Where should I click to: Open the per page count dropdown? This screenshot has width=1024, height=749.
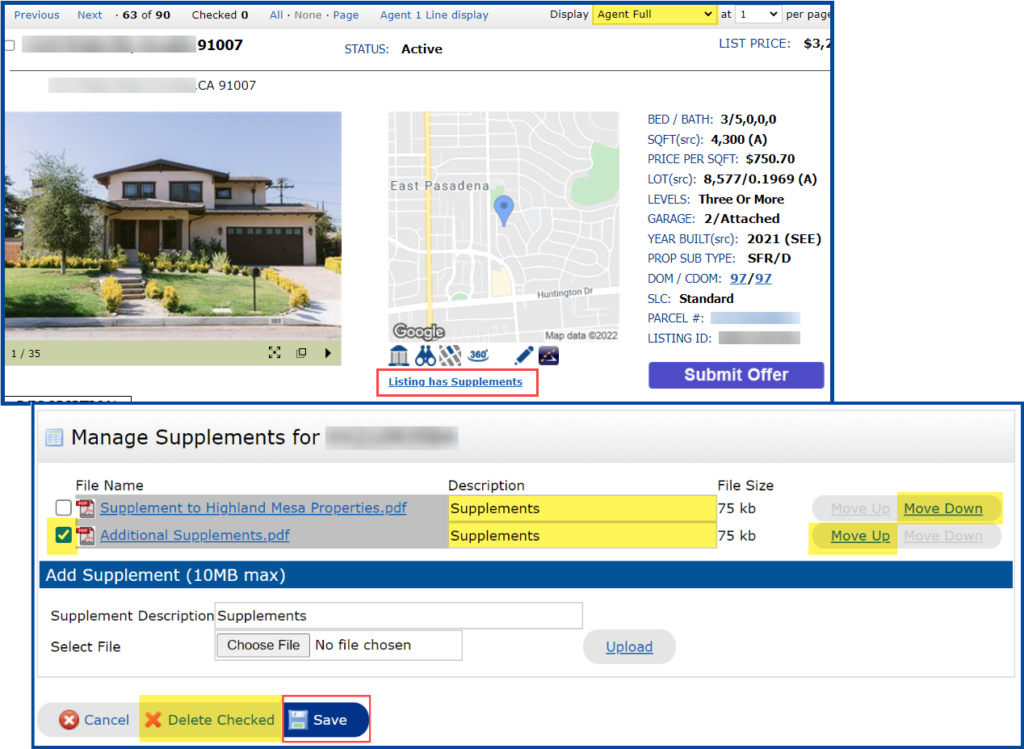tap(756, 15)
